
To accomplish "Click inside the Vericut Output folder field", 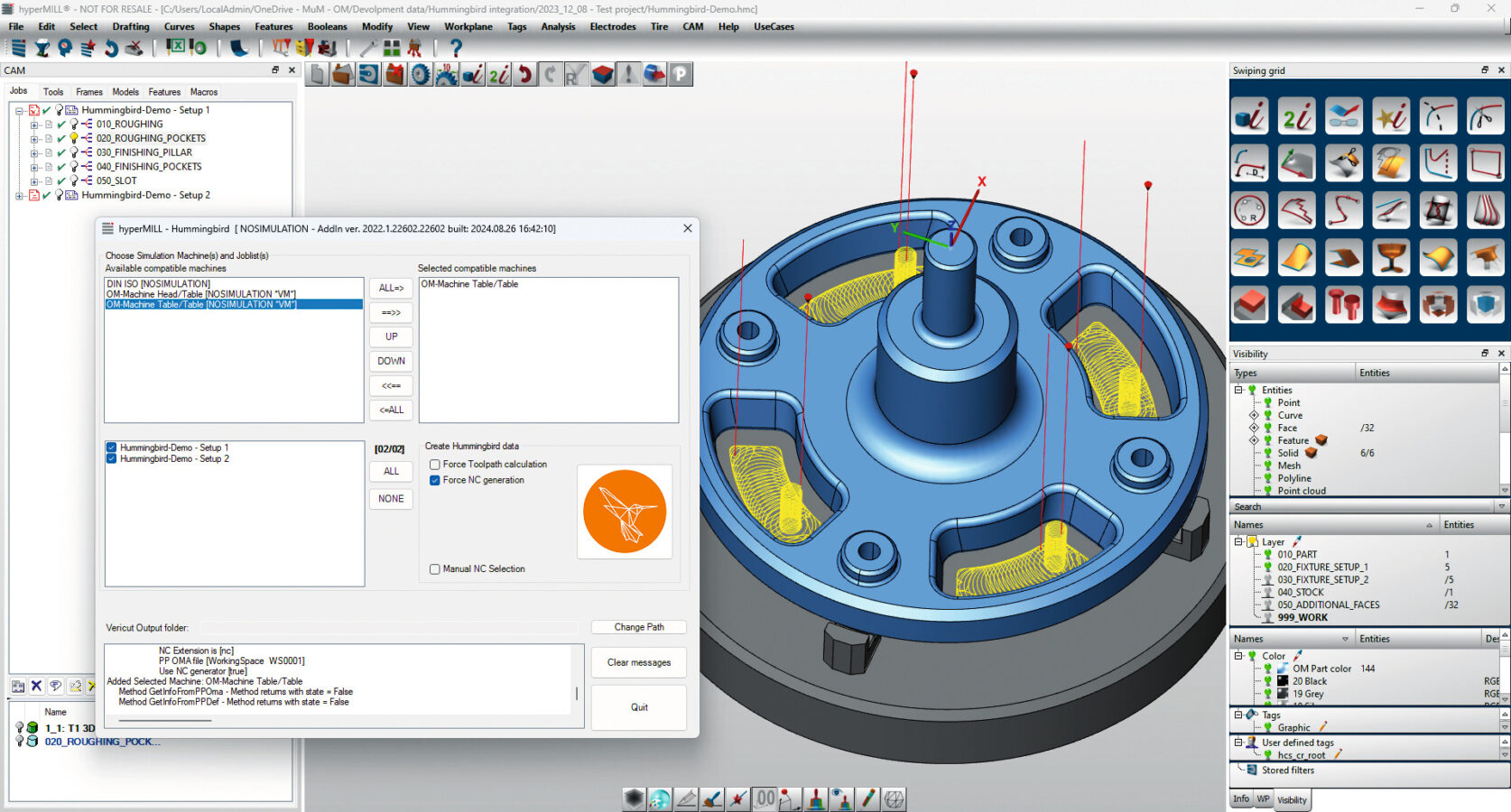I will click(388, 627).
